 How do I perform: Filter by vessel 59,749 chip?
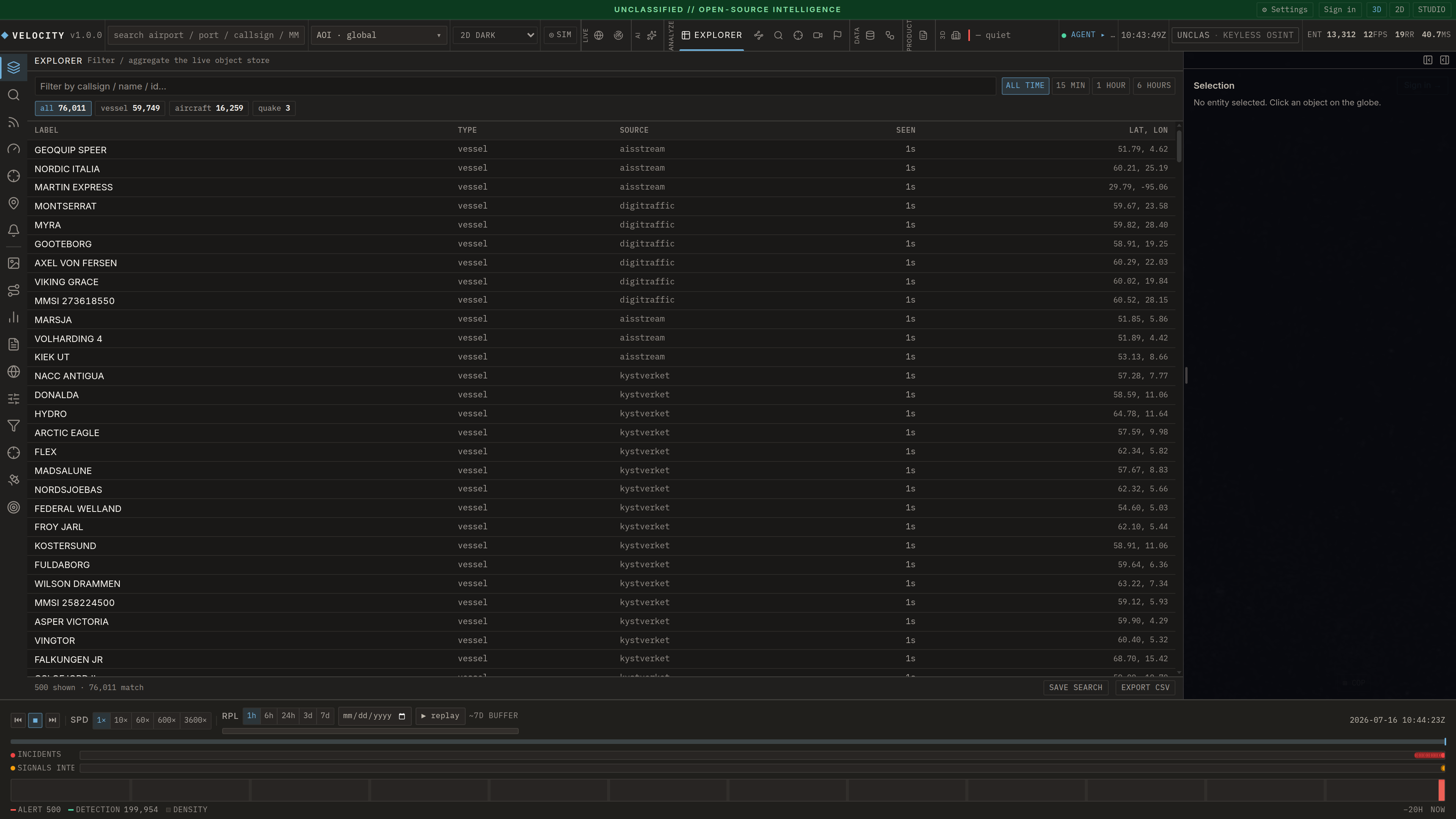coord(130,108)
